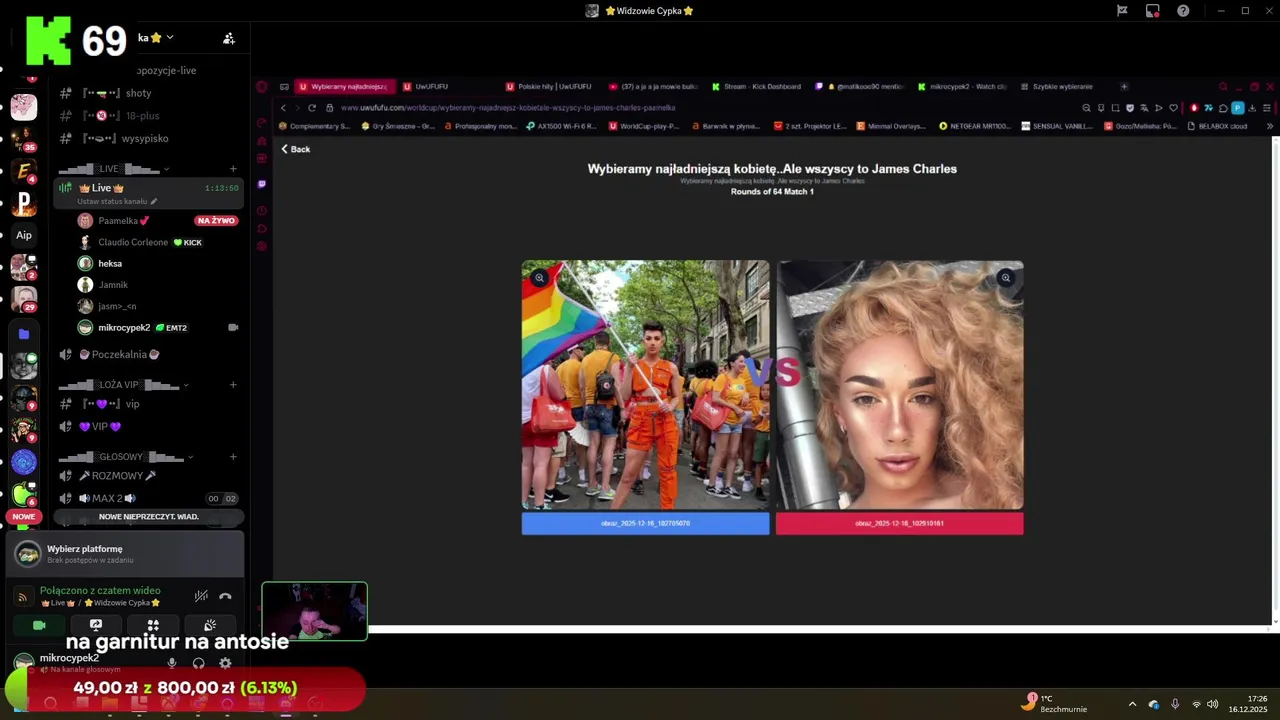Click user mikrocypek2 in voice channel list

[x=124, y=328]
